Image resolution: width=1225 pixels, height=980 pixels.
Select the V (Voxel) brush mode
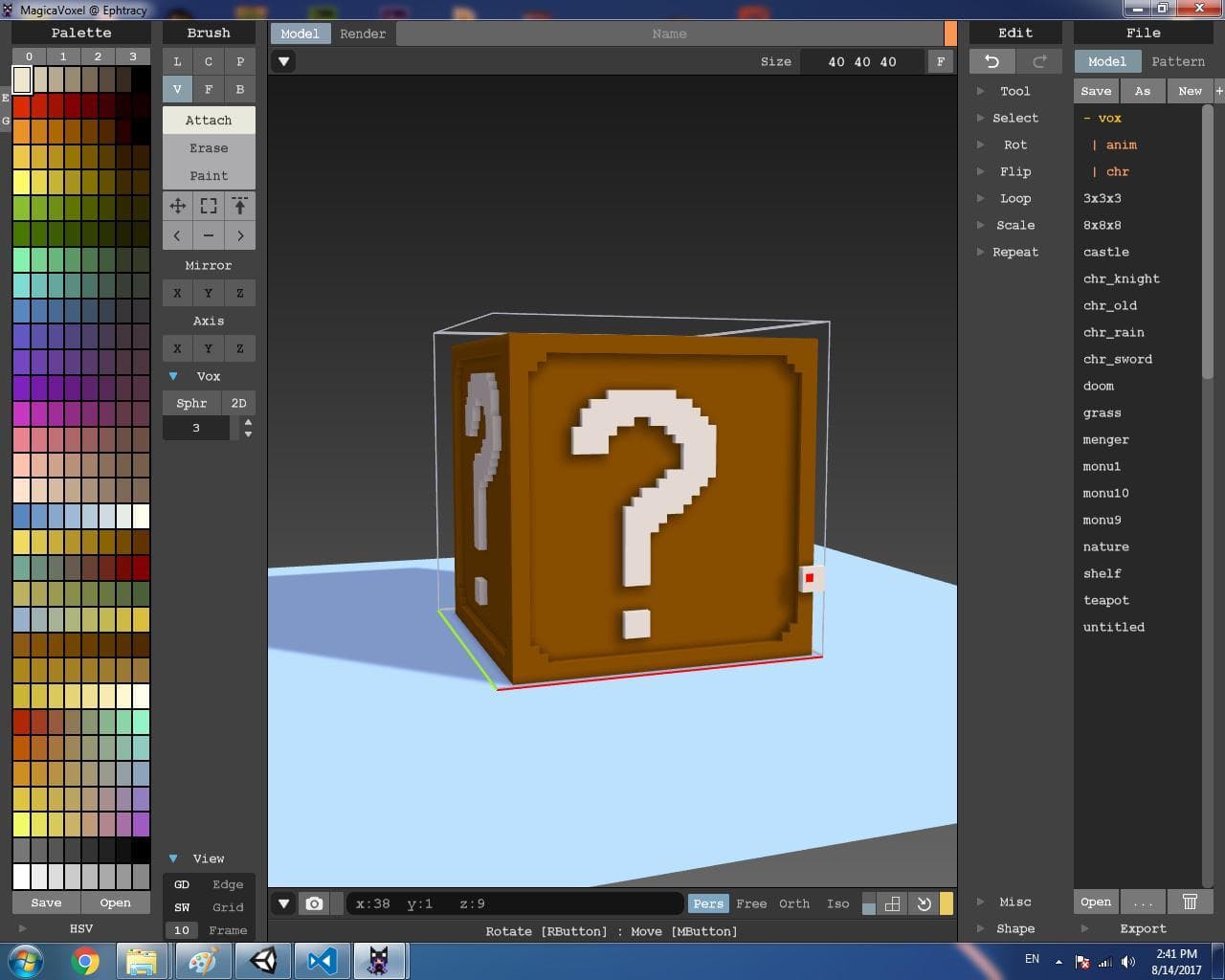coord(177,89)
